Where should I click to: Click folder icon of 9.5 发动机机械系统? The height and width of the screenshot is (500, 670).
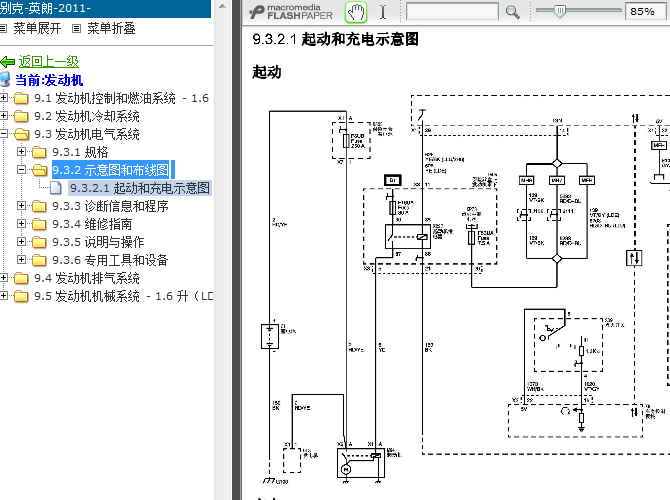(x=21, y=296)
